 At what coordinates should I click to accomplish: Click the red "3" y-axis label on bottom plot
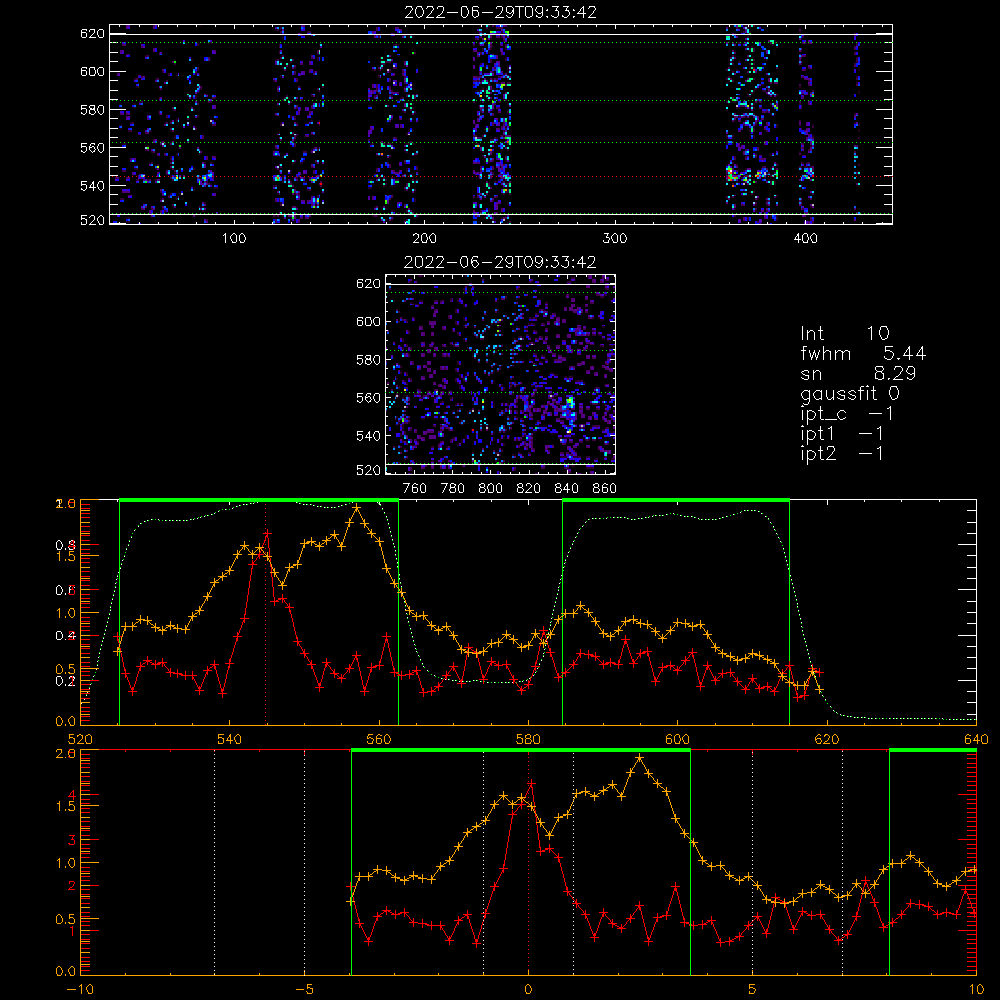pyautogui.click(x=71, y=841)
